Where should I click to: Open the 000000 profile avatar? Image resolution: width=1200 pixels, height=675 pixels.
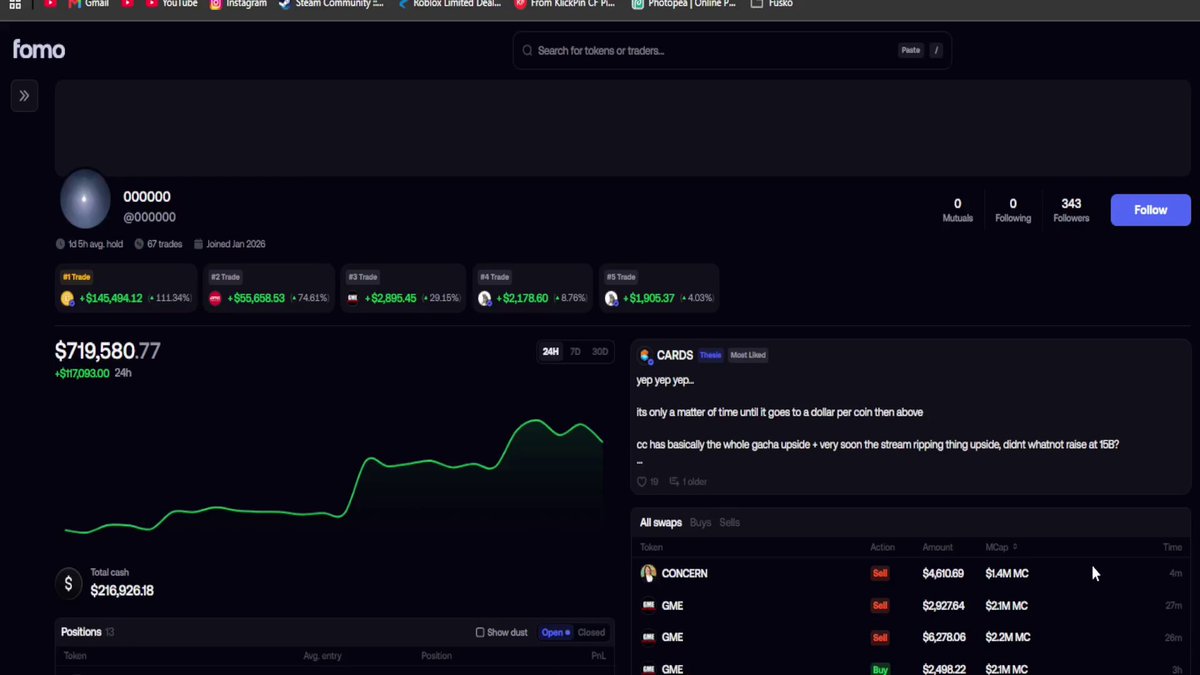click(85, 199)
